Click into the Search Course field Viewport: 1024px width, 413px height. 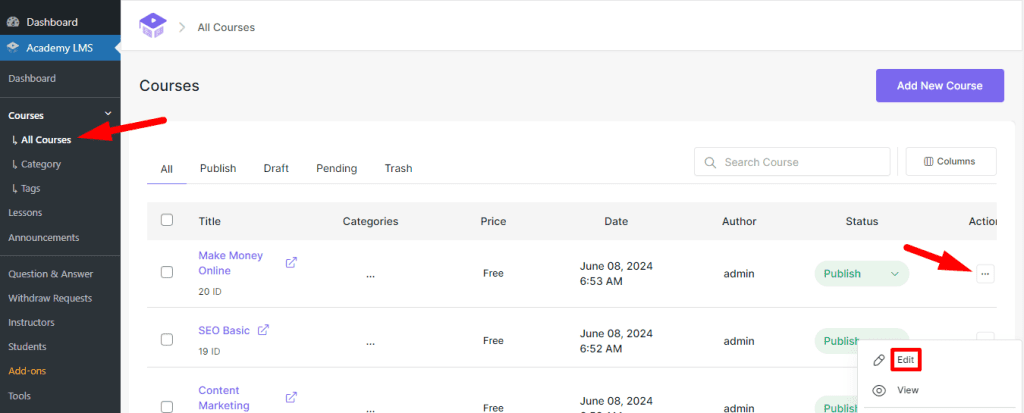click(800, 162)
